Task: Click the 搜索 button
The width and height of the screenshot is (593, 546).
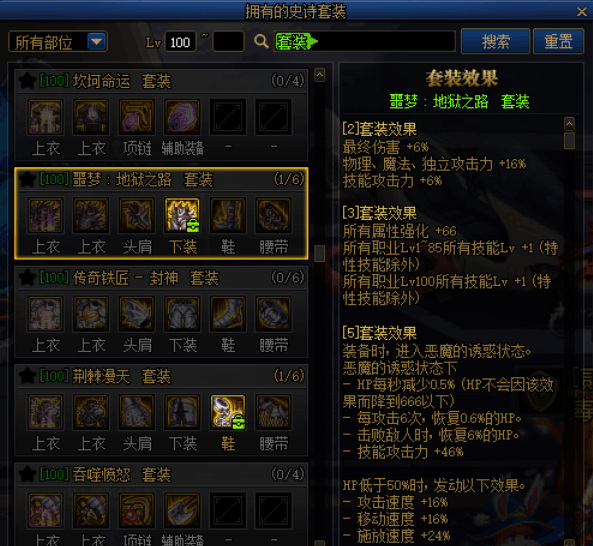Action: (495, 41)
